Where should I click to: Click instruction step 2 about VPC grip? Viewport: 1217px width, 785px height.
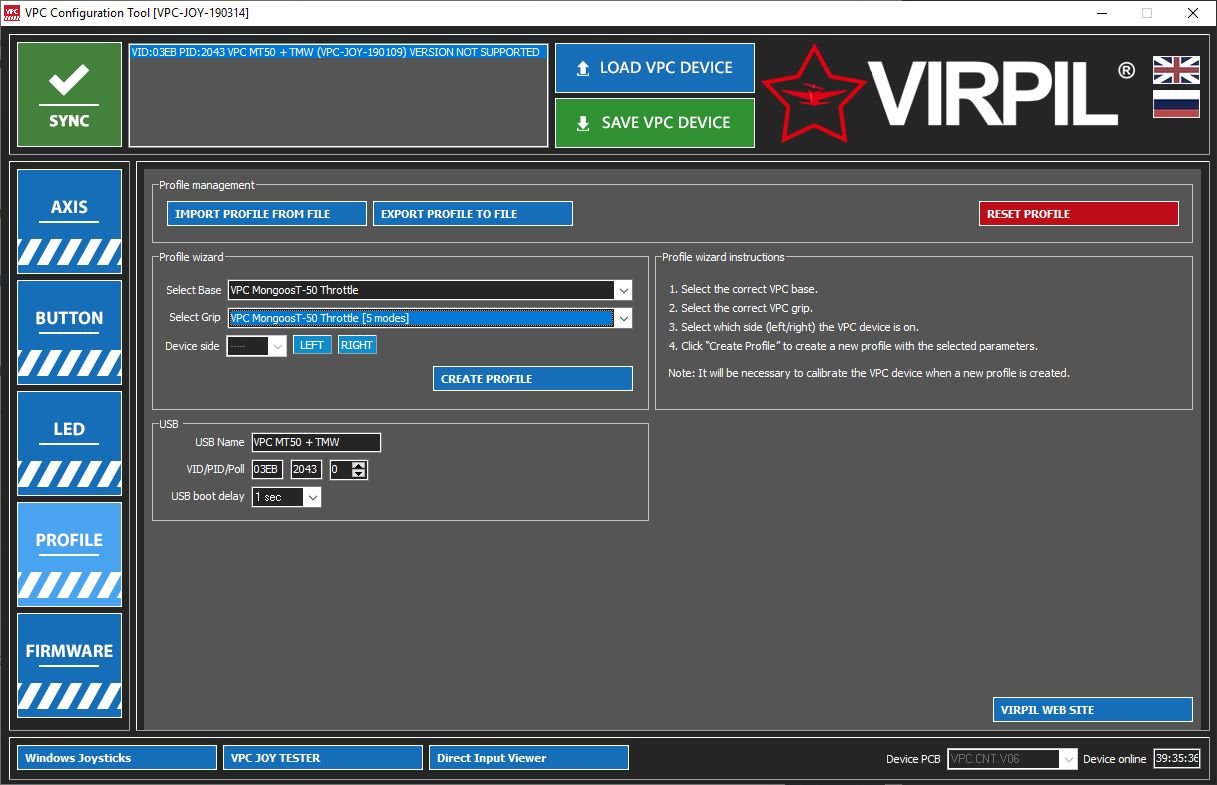(742, 308)
